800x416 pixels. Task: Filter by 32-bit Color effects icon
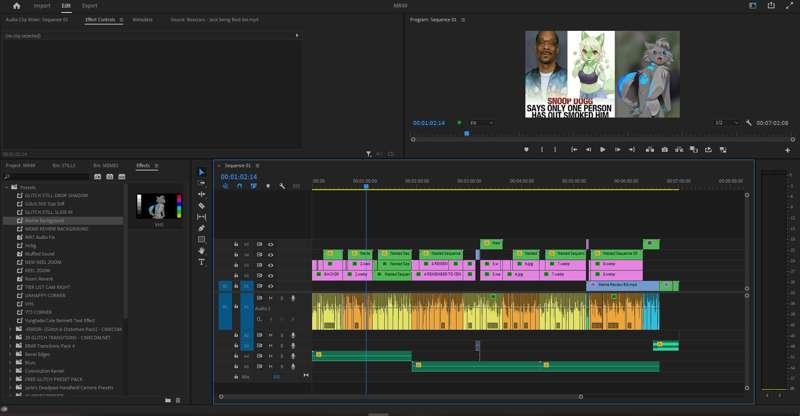point(110,177)
